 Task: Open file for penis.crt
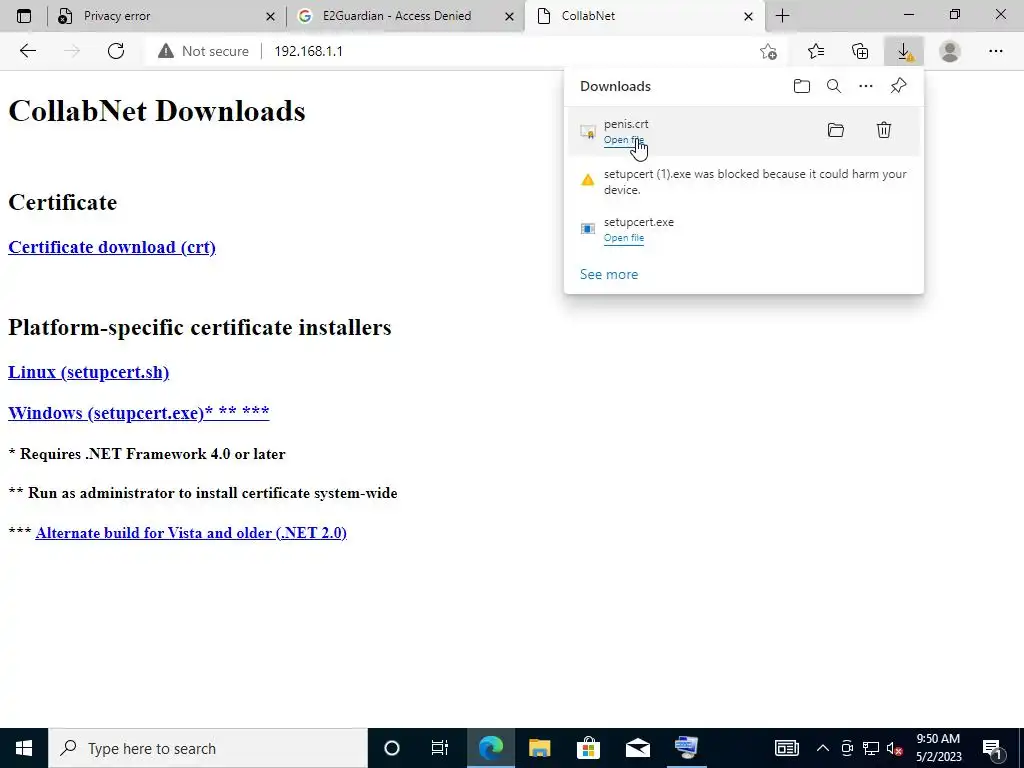pyautogui.click(x=624, y=140)
